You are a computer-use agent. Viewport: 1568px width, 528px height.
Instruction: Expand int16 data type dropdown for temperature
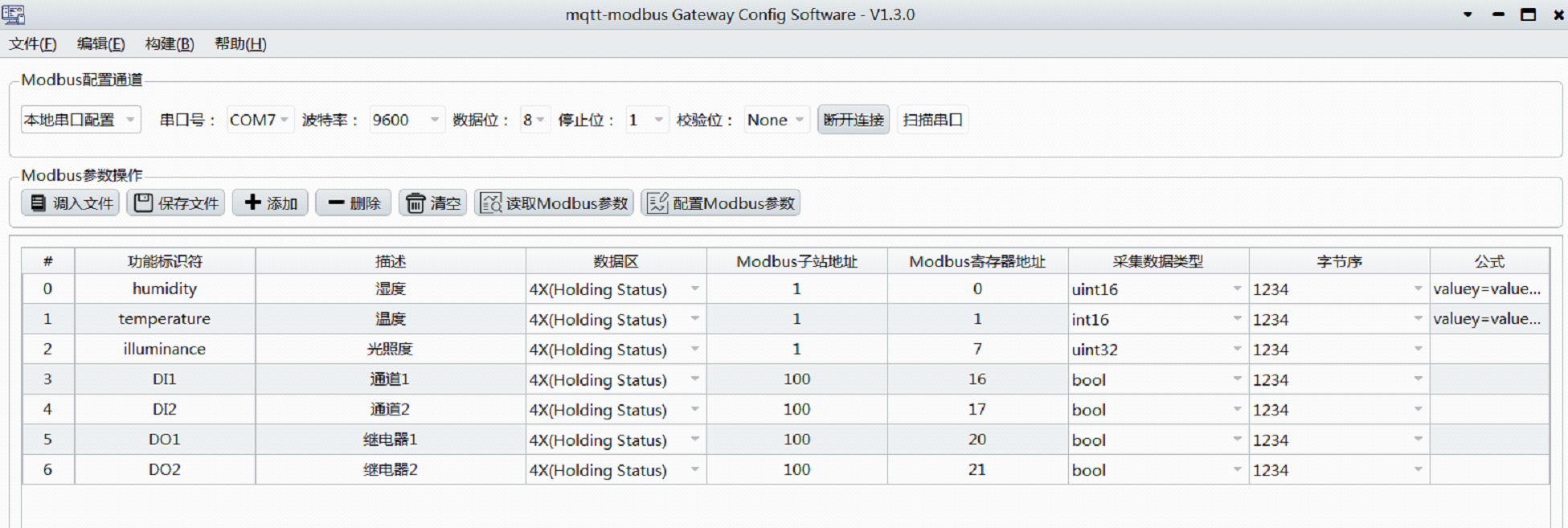tap(1238, 319)
